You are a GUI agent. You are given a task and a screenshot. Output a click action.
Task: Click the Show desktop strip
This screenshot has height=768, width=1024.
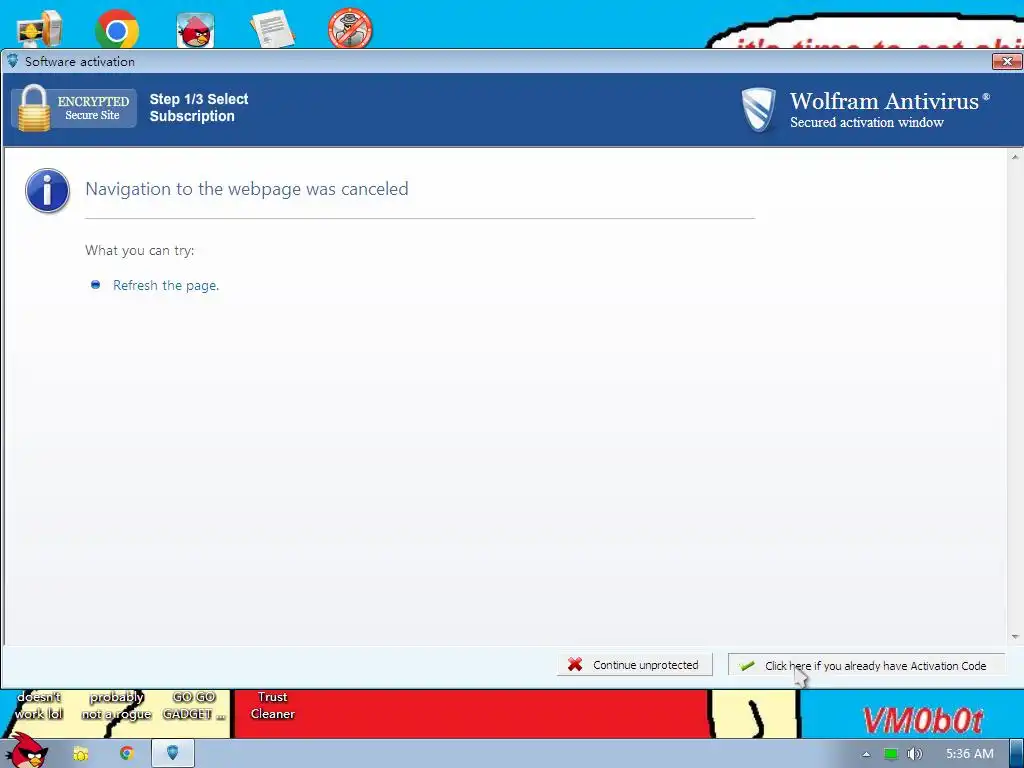point(1016,754)
